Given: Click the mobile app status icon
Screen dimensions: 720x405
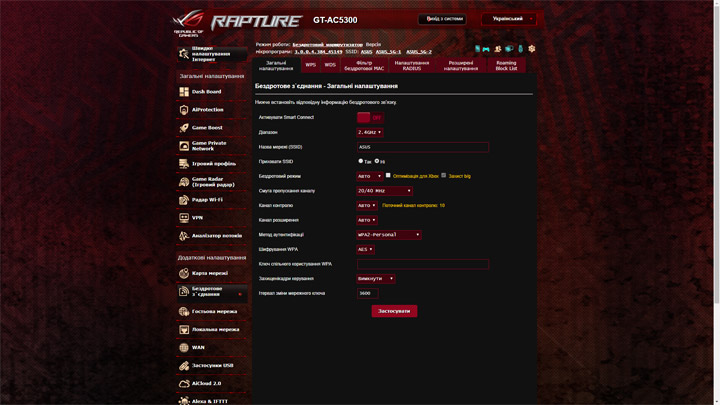Looking at the screenshot, I should click(x=478, y=49).
